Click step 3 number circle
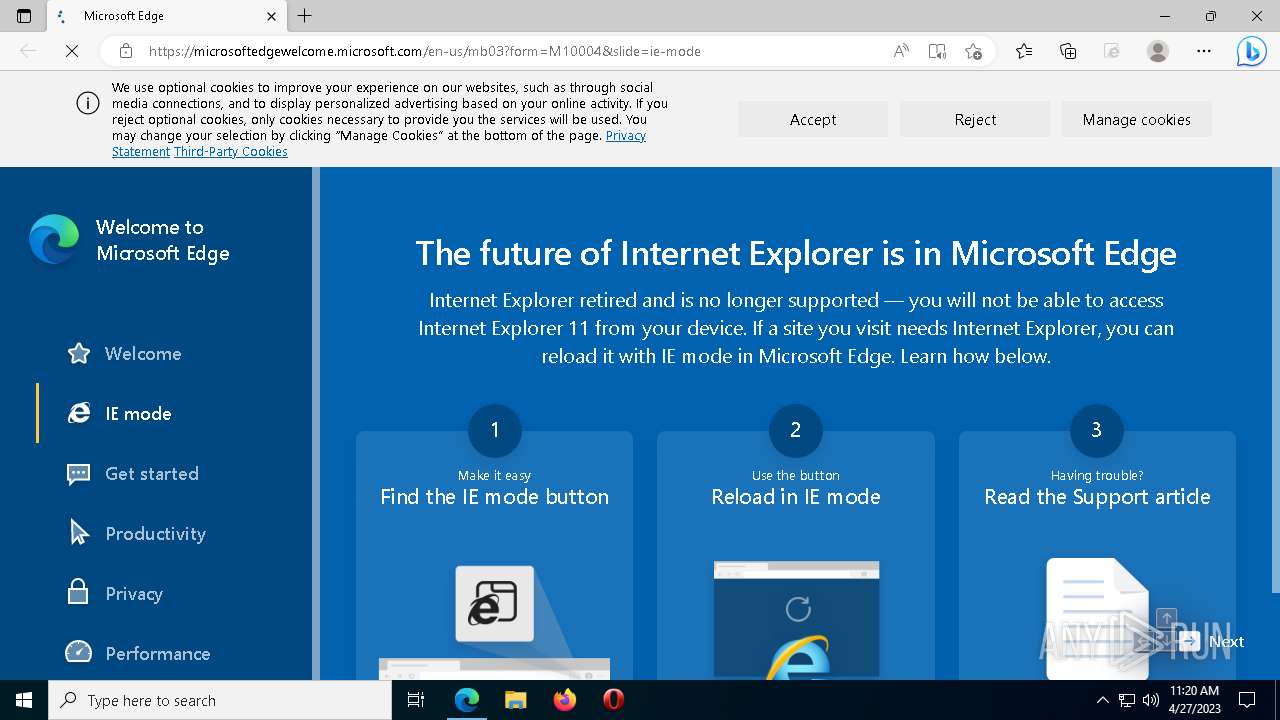The width and height of the screenshot is (1280, 720). (x=1096, y=430)
